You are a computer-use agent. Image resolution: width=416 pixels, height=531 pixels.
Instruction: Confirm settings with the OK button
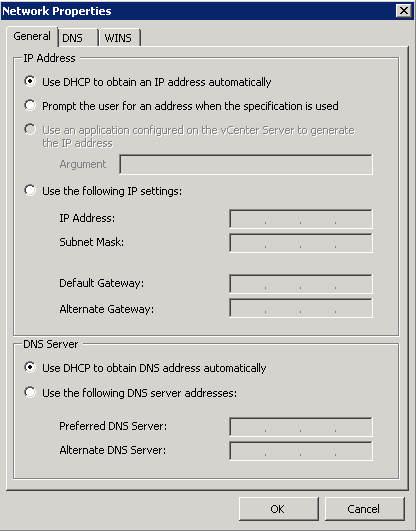click(x=278, y=509)
